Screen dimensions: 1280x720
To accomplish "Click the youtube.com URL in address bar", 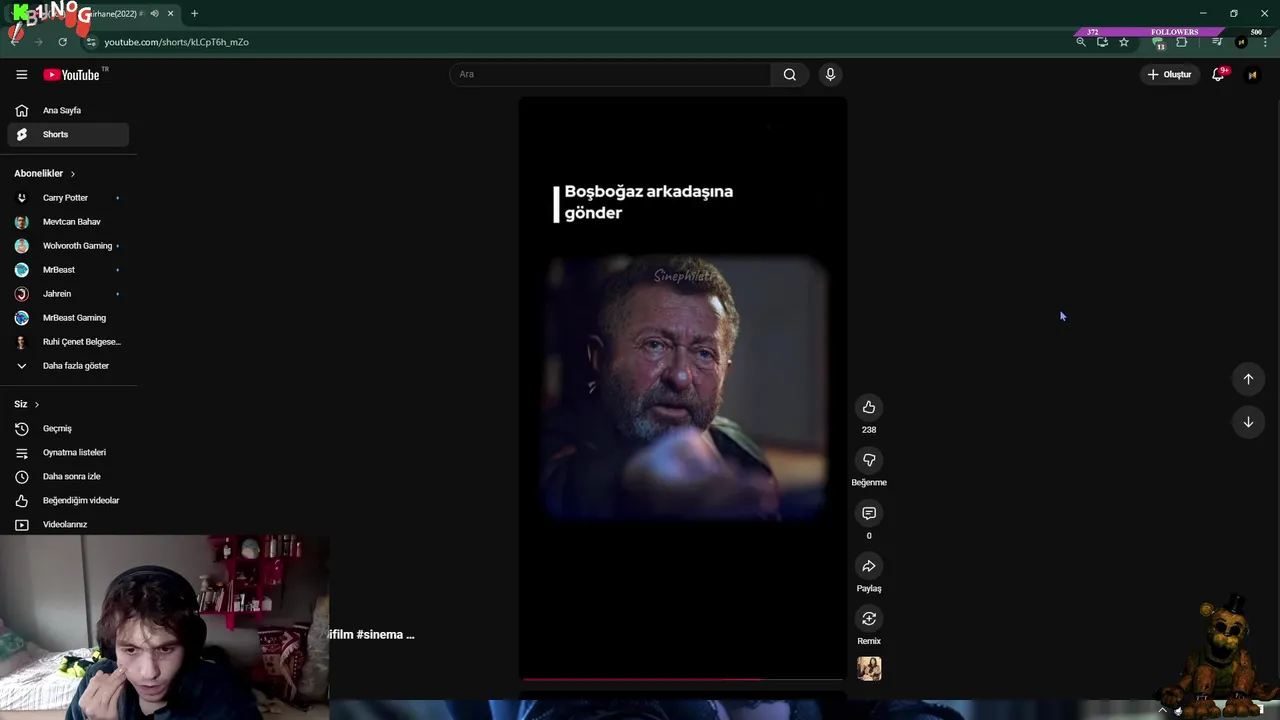I will pyautogui.click(x=176, y=42).
